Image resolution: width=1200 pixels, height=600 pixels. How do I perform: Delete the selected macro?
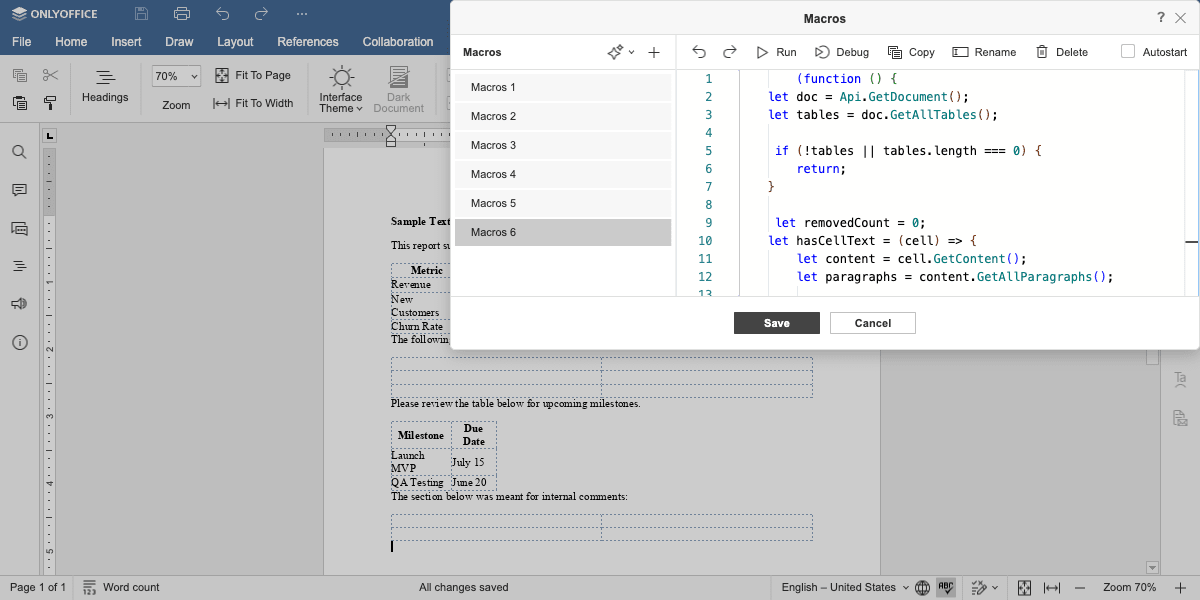pyautogui.click(x=1061, y=52)
